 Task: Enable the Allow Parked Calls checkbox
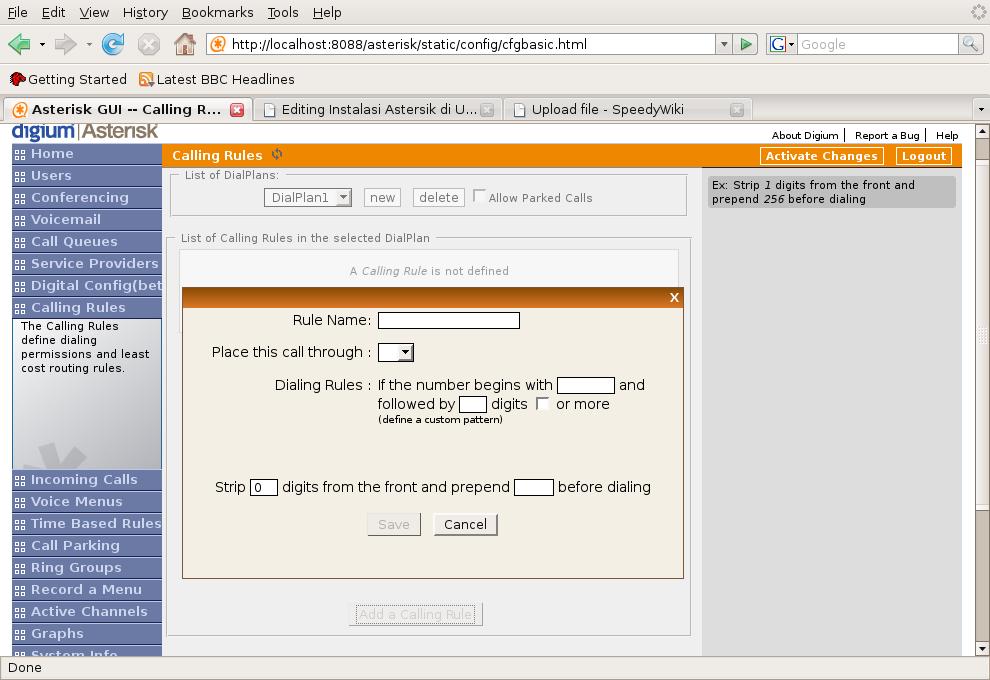(480, 196)
